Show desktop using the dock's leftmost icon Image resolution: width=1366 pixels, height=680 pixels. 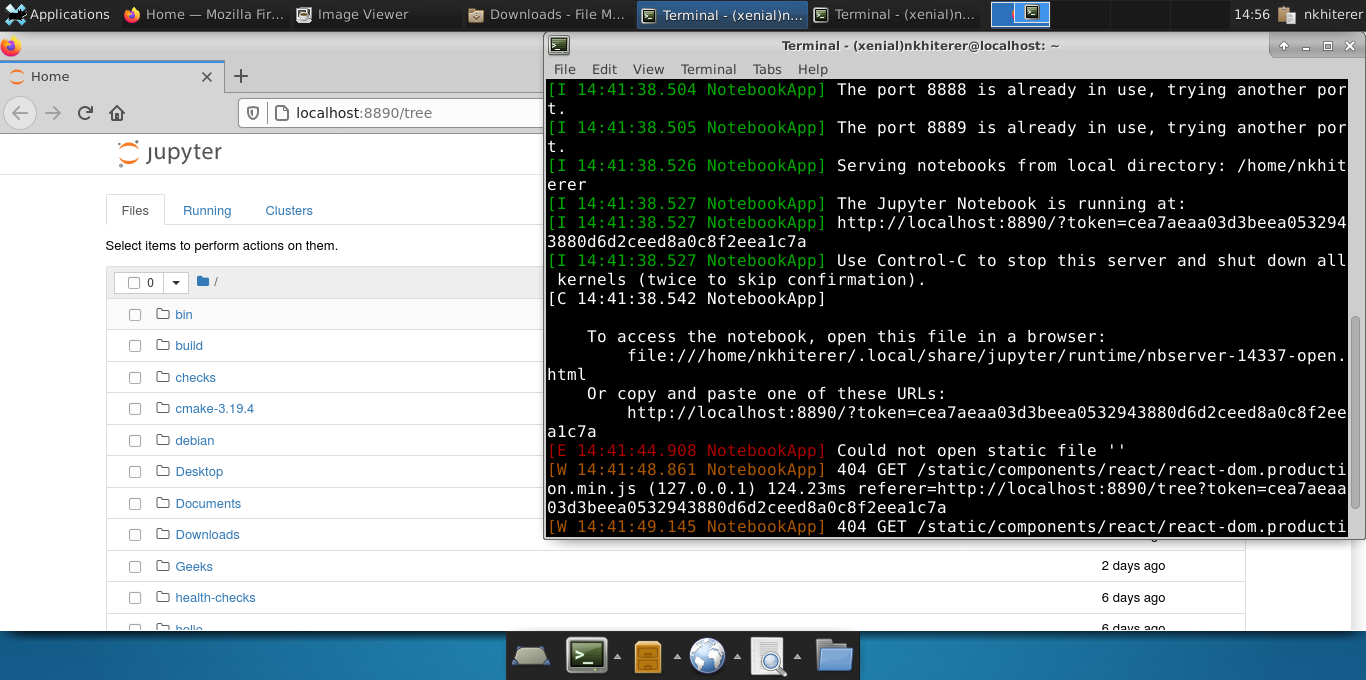530,656
